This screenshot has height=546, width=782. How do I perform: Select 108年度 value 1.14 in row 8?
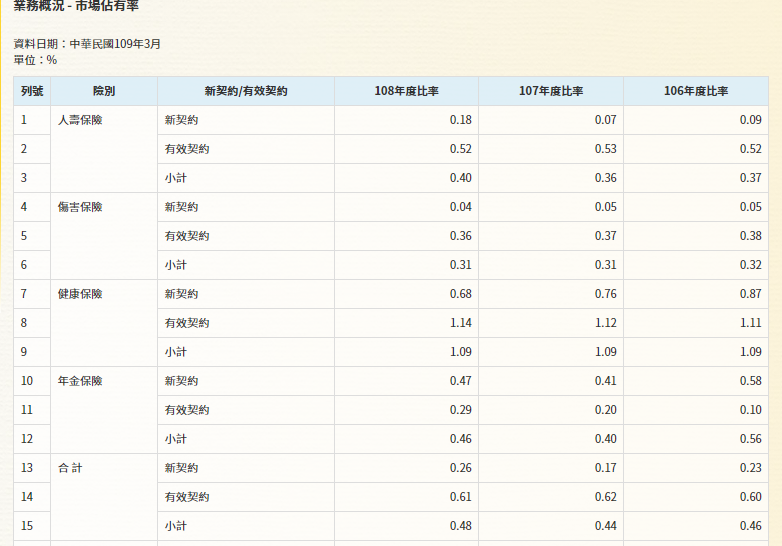click(461, 323)
